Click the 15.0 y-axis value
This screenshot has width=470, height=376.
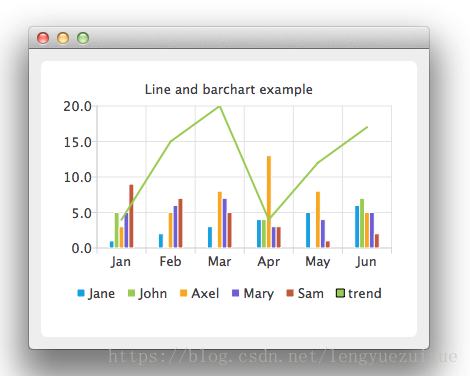click(x=77, y=142)
